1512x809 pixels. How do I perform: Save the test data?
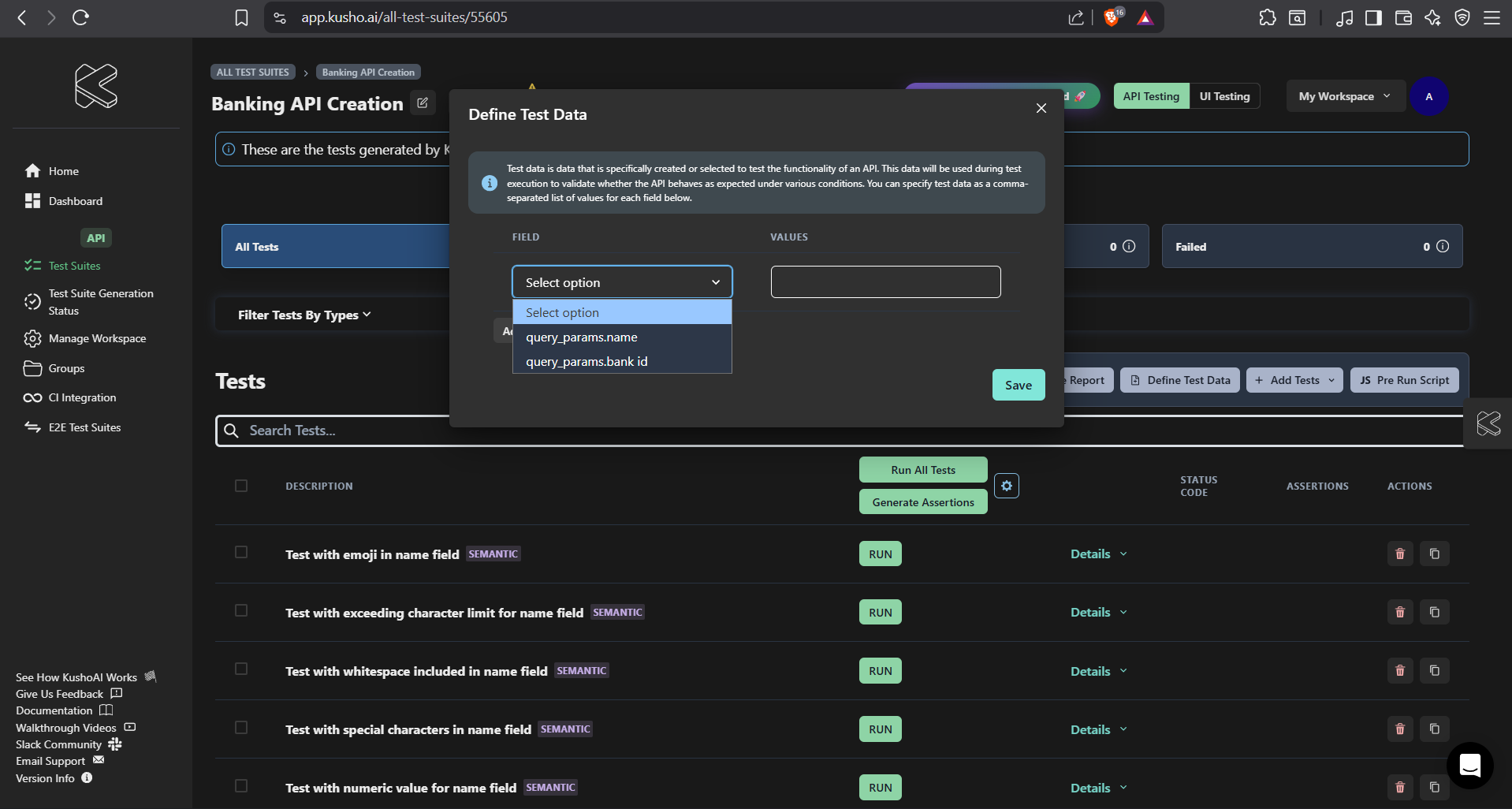[1019, 385]
